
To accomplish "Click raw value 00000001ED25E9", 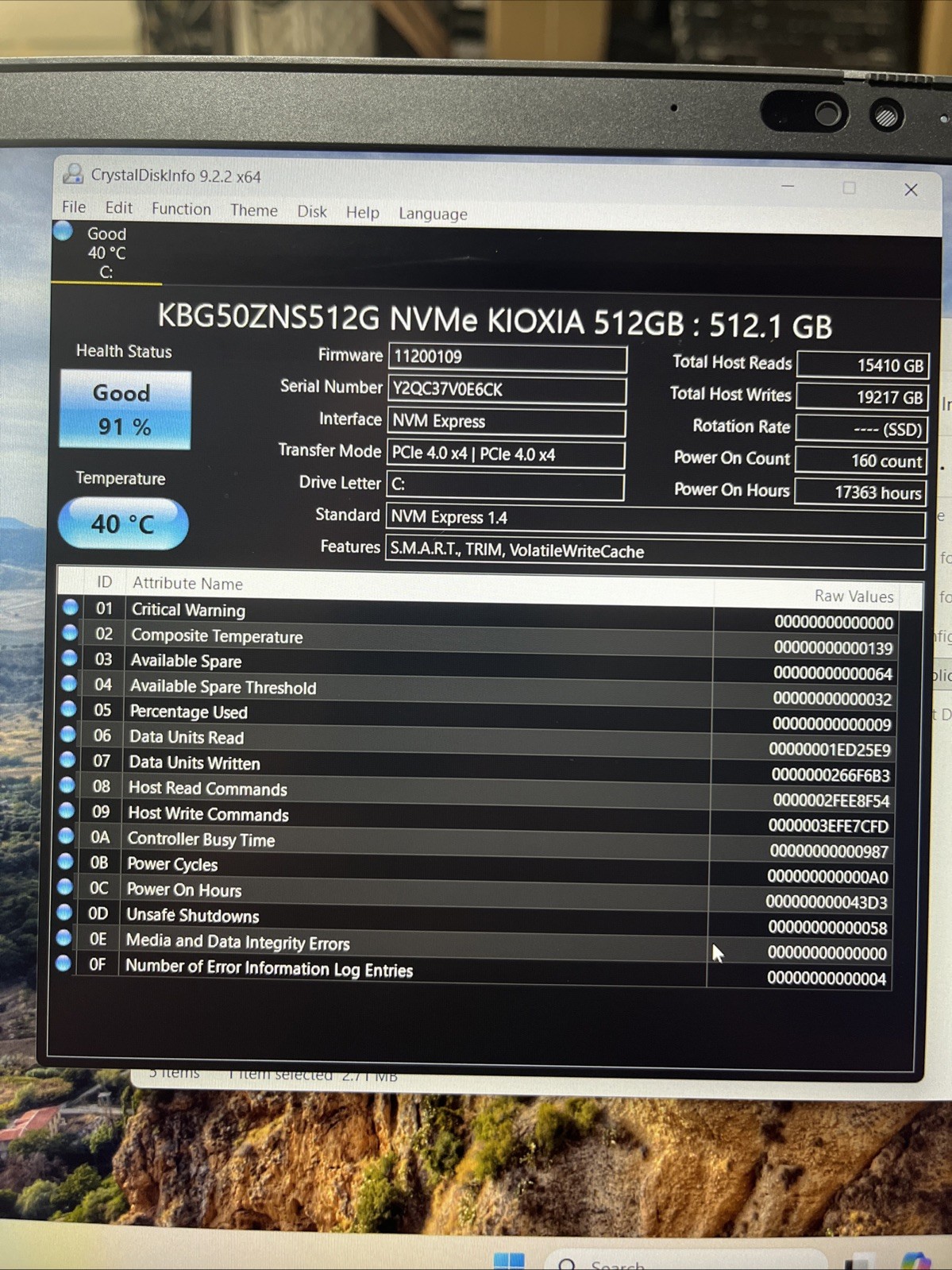I will click(x=830, y=750).
